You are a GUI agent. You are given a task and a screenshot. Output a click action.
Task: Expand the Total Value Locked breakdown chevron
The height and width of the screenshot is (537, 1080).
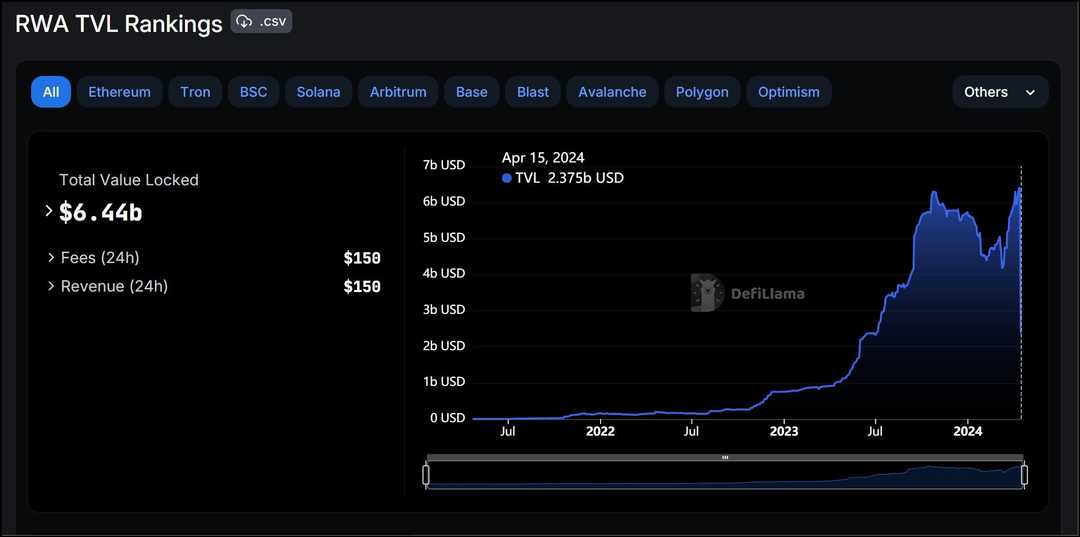coord(48,211)
